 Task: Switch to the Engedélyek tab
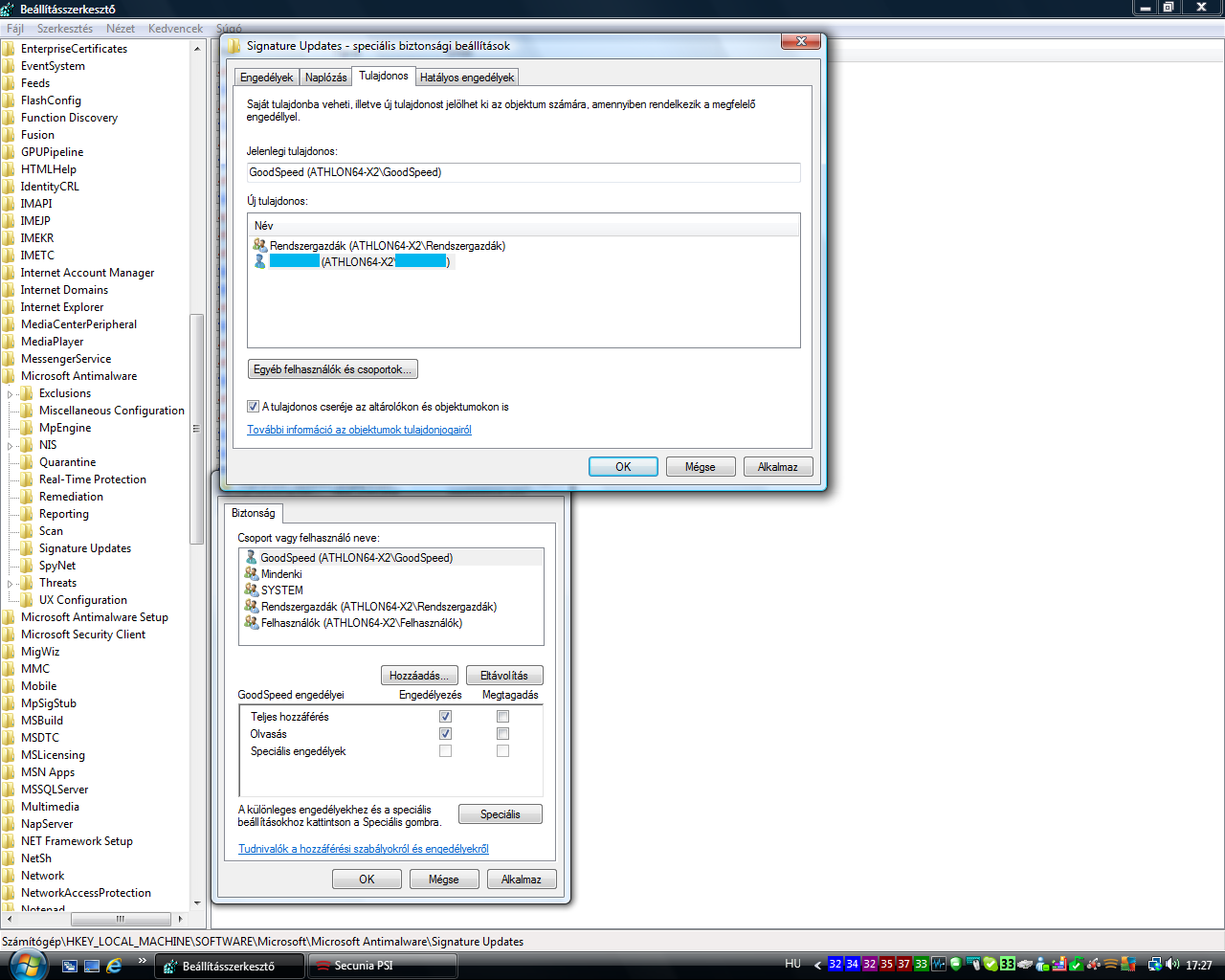pyautogui.click(x=266, y=78)
